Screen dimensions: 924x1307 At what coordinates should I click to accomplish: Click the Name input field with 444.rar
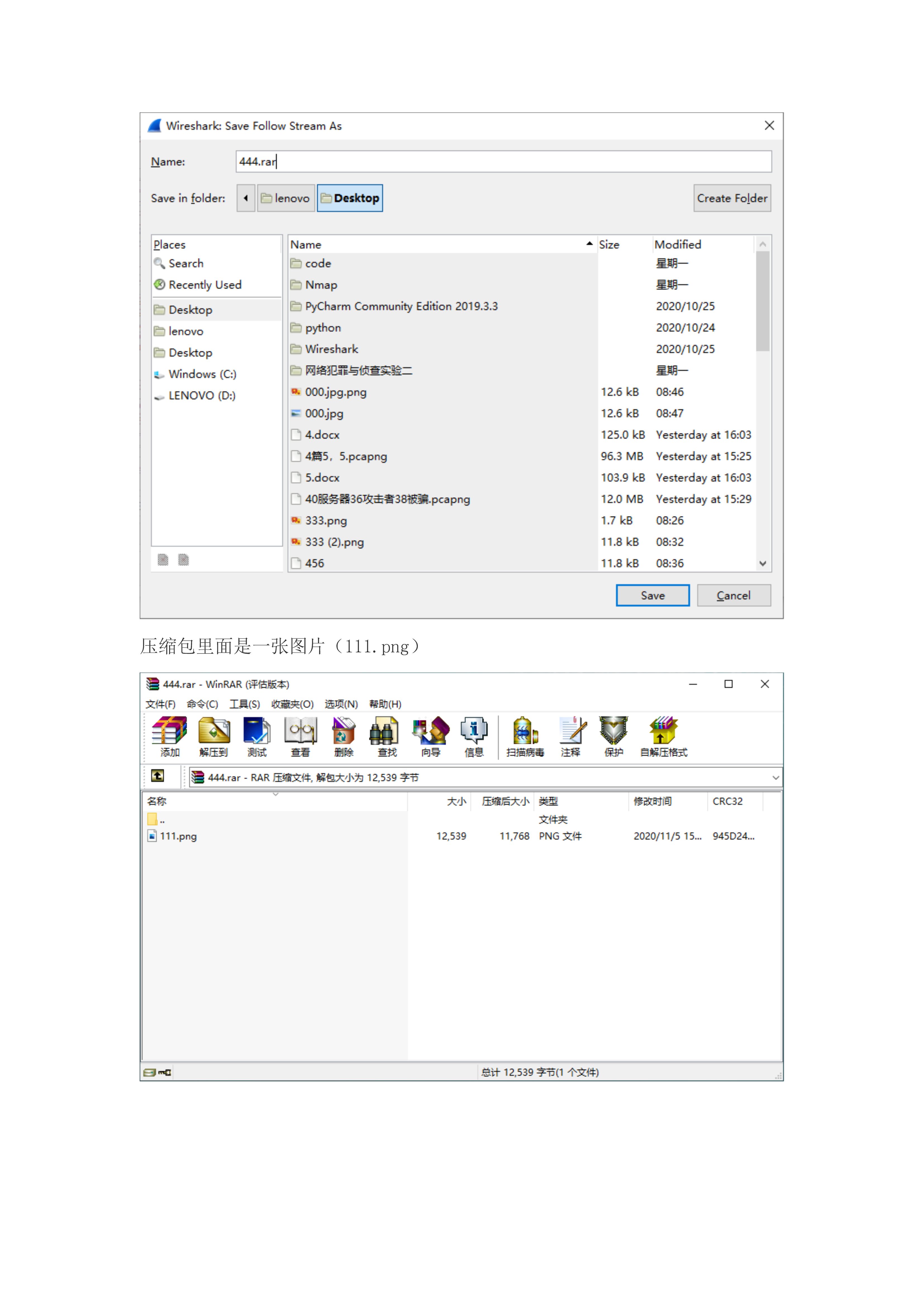point(503,162)
